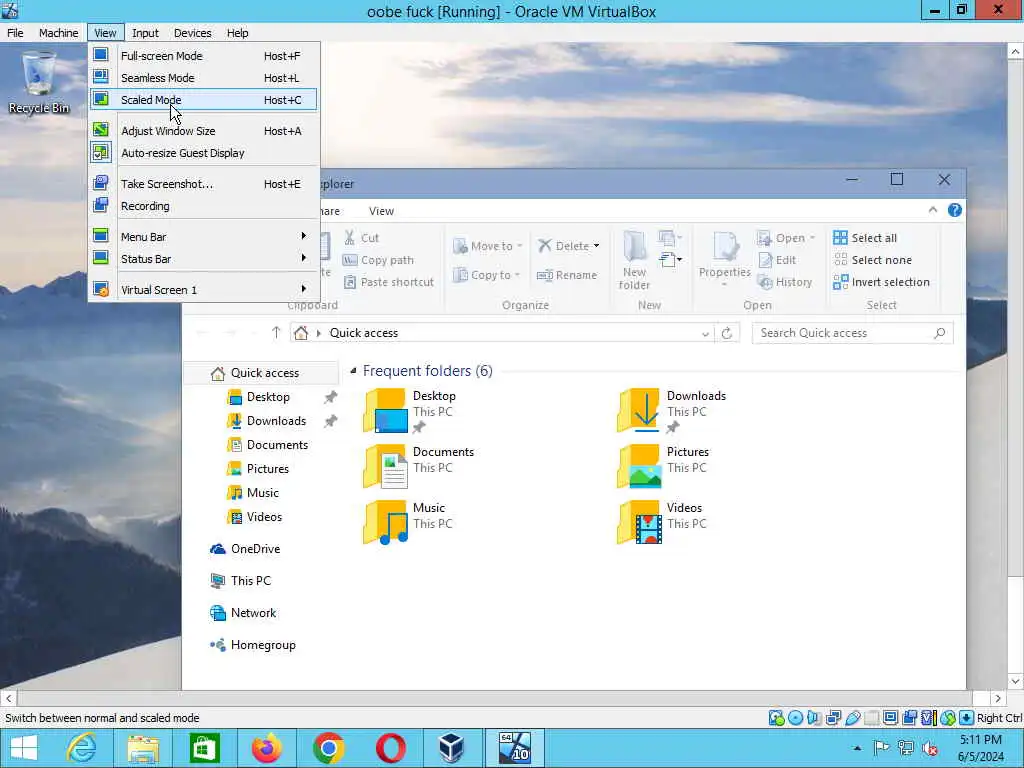
Task: Click recording status bar icon
Action: [909, 718]
